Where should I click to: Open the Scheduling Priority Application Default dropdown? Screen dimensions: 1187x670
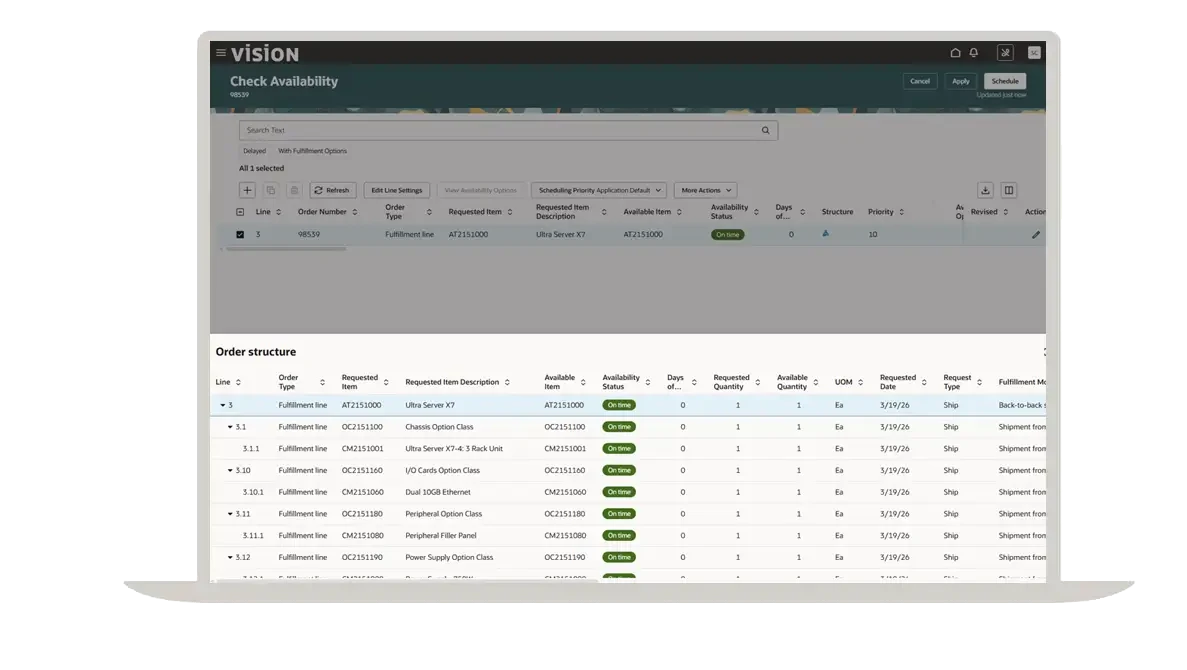pyautogui.click(x=598, y=190)
